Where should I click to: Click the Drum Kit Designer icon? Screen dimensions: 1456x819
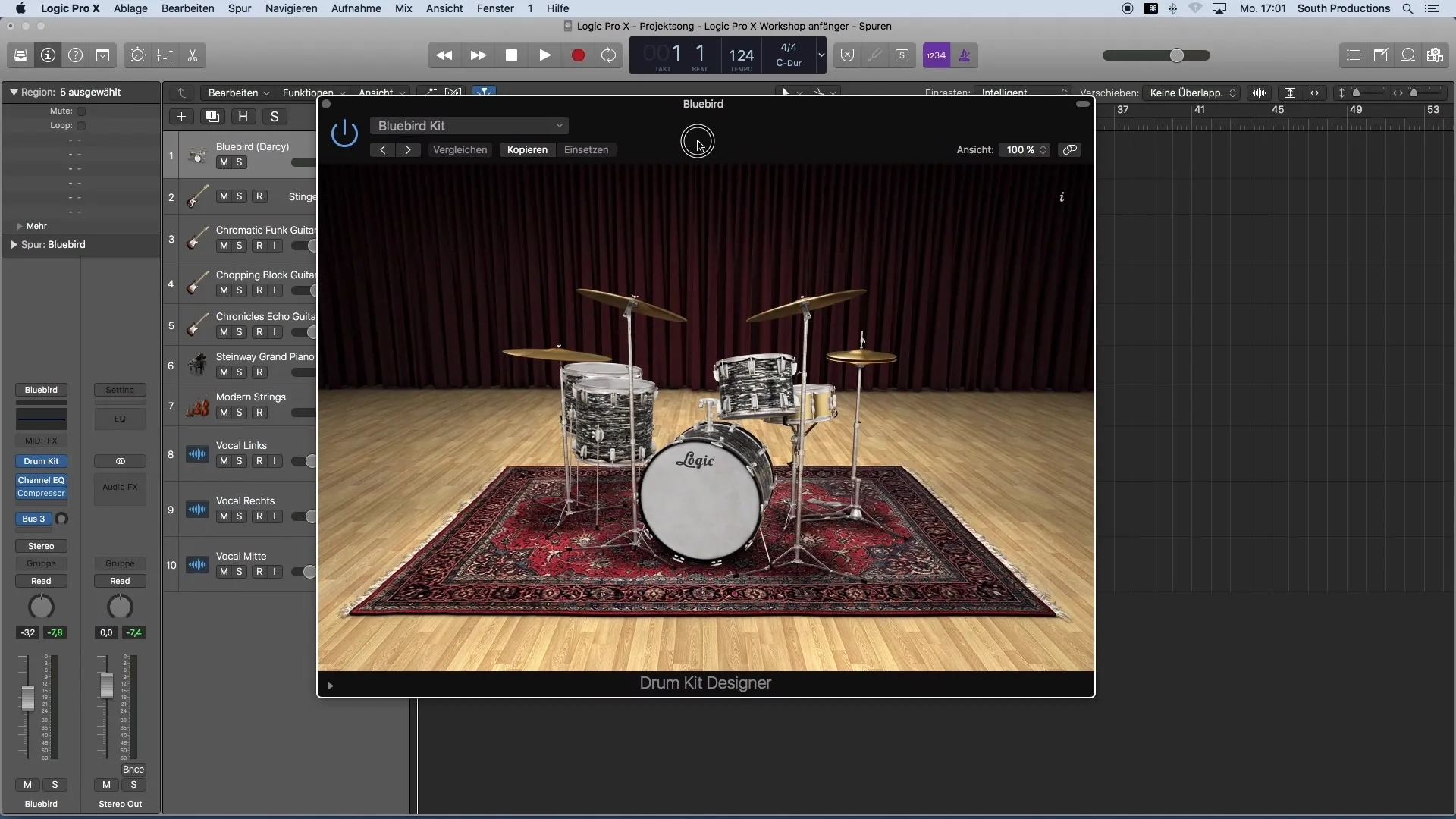pyautogui.click(x=41, y=461)
